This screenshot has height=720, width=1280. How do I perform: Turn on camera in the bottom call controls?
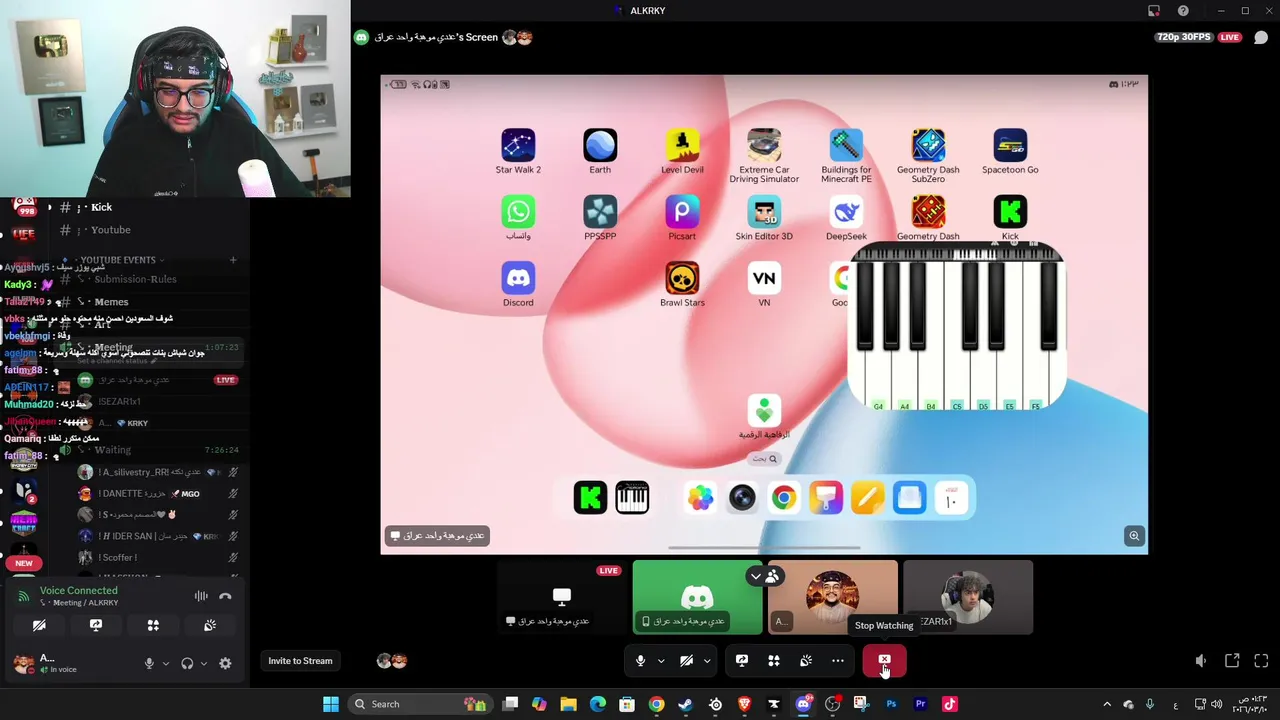[x=686, y=661]
